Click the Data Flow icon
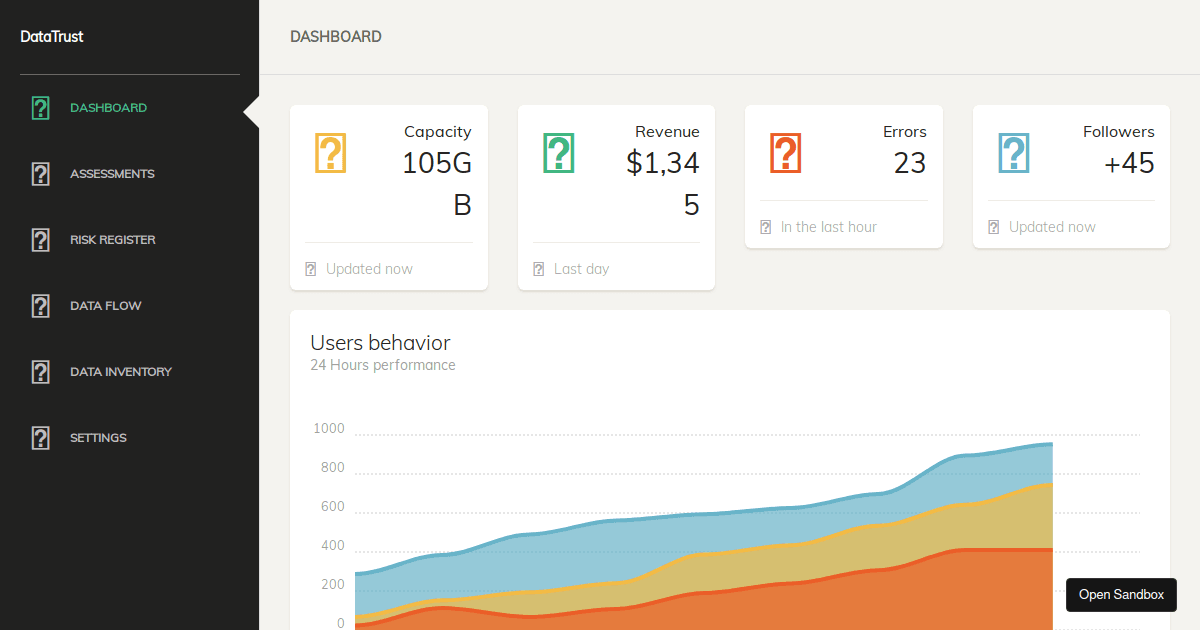The width and height of the screenshot is (1200, 630). pyautogui.click(x=40, y=305)
